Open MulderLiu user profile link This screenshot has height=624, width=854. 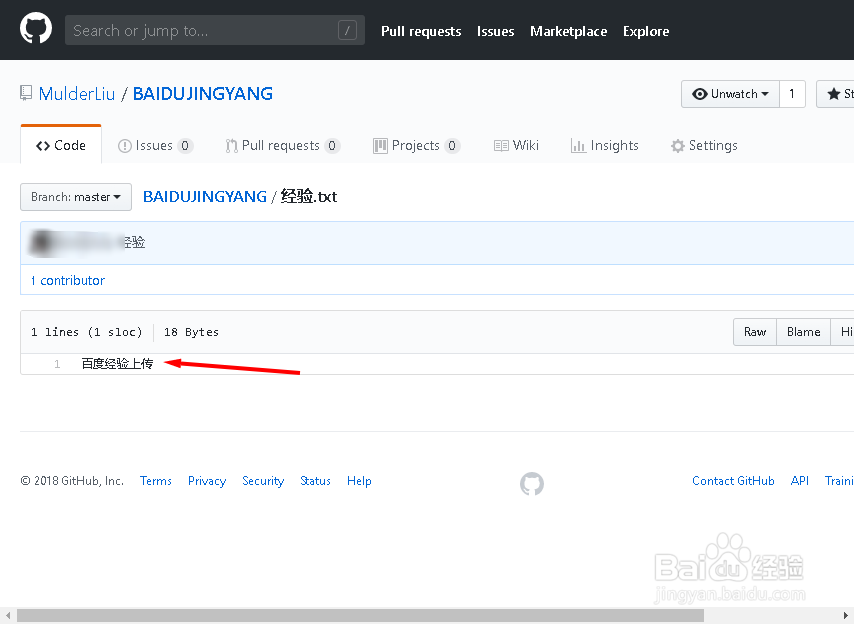click(x=77, y=94)
